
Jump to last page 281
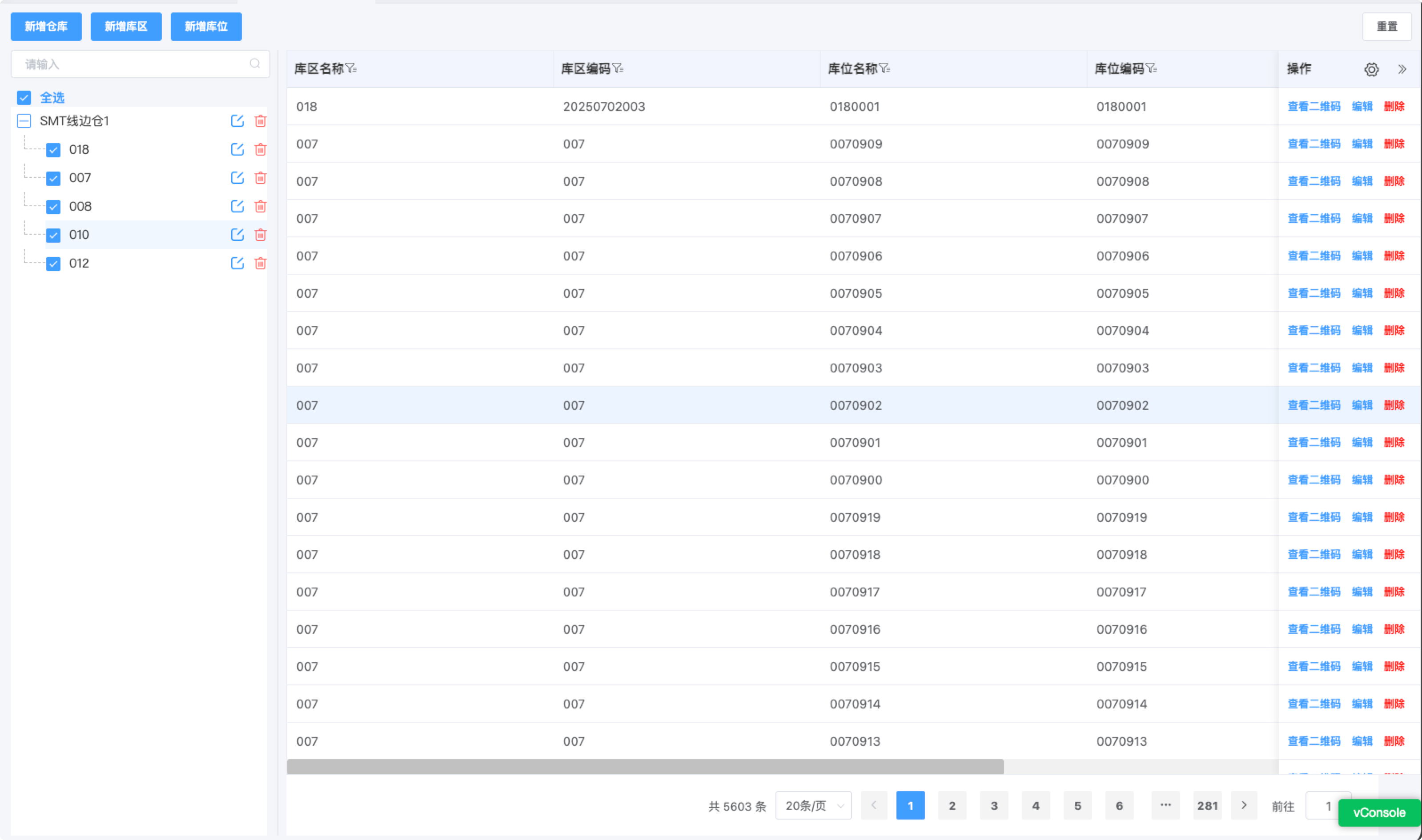1207,805
